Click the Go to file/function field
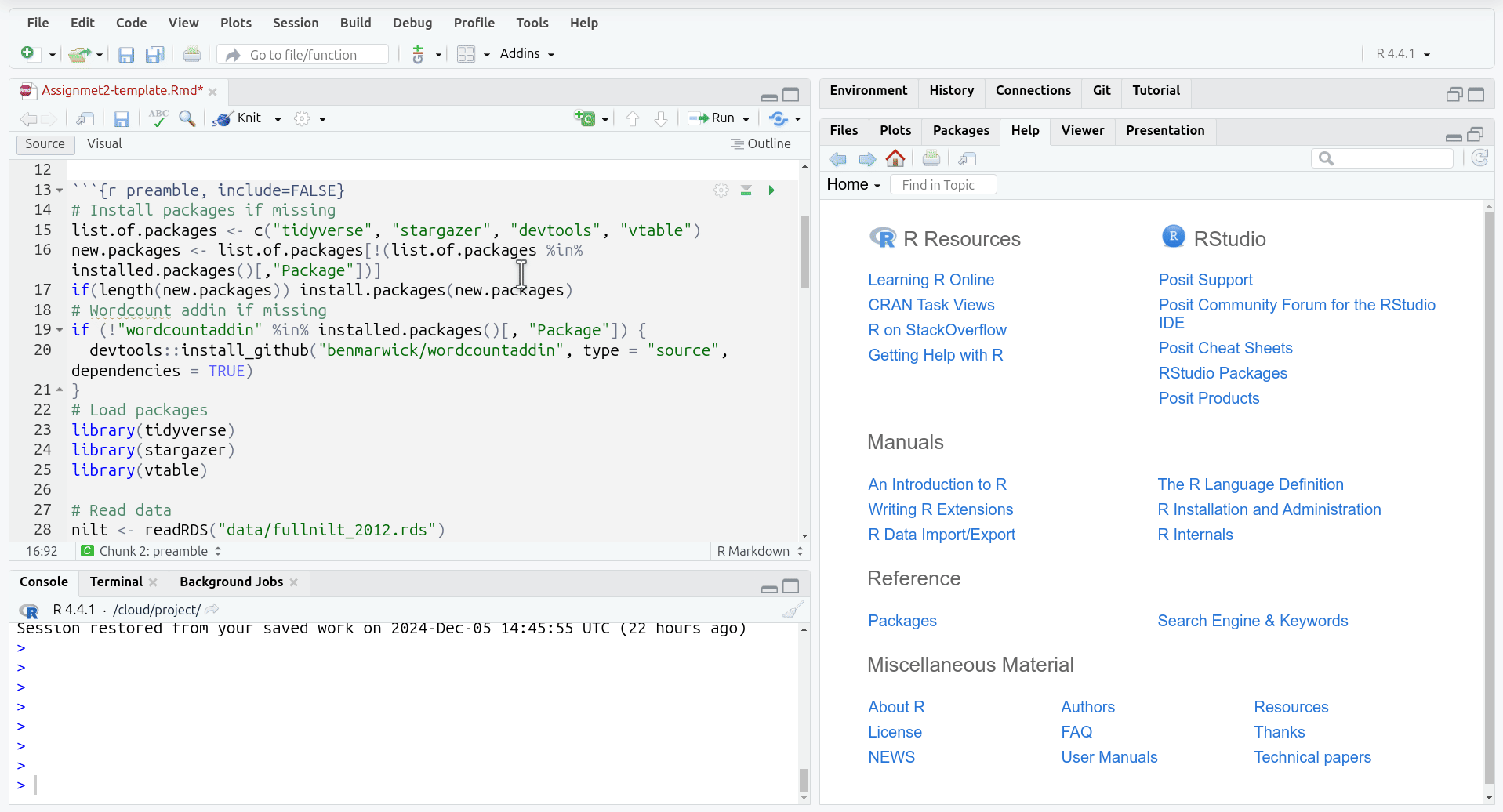This screenshot has height=812, width=1503. coord(304,54)
